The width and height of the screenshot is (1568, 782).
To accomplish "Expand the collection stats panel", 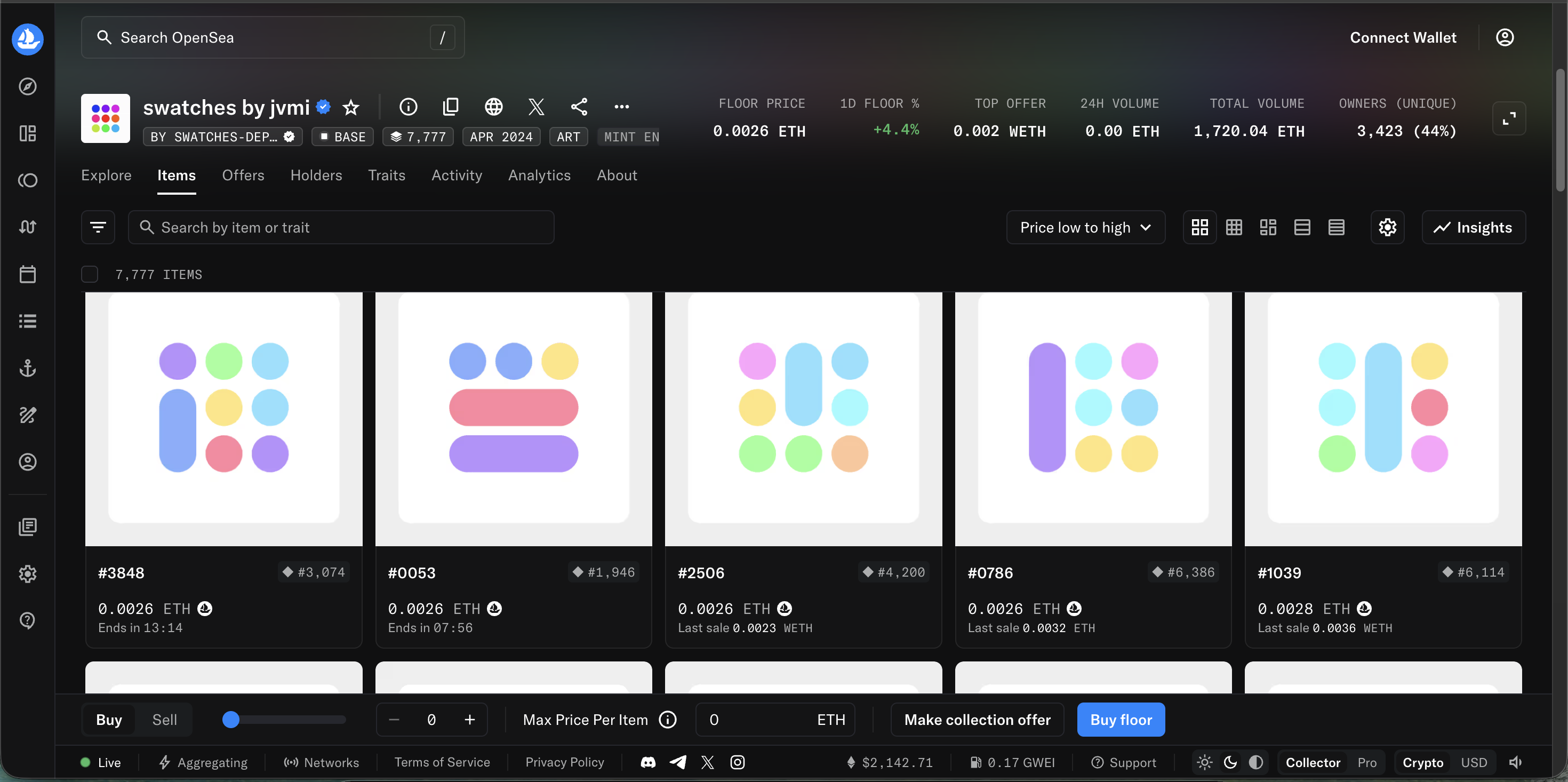I will tap(1508, 118).
